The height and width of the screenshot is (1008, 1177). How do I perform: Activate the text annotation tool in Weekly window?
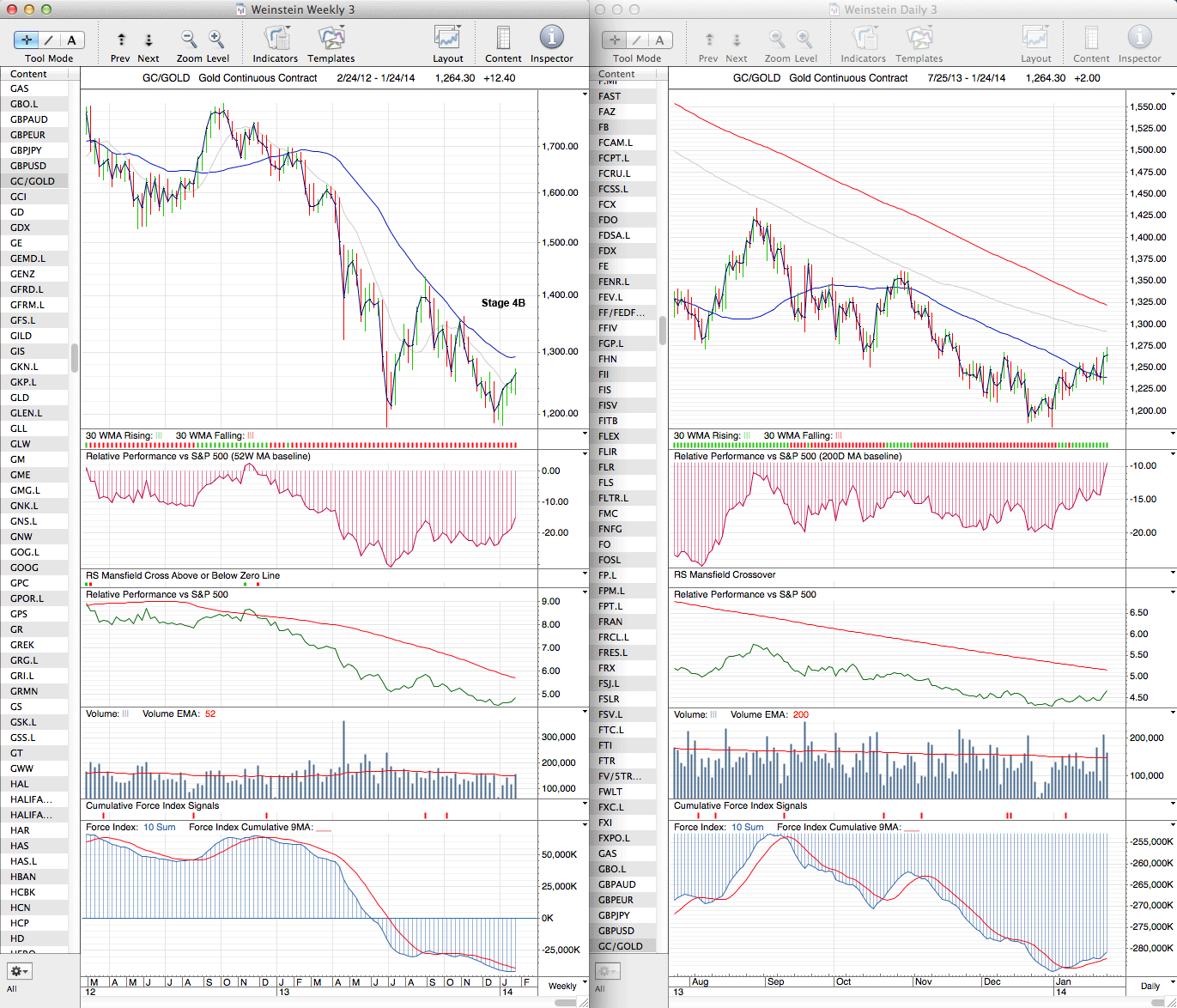tap(71, 39)
